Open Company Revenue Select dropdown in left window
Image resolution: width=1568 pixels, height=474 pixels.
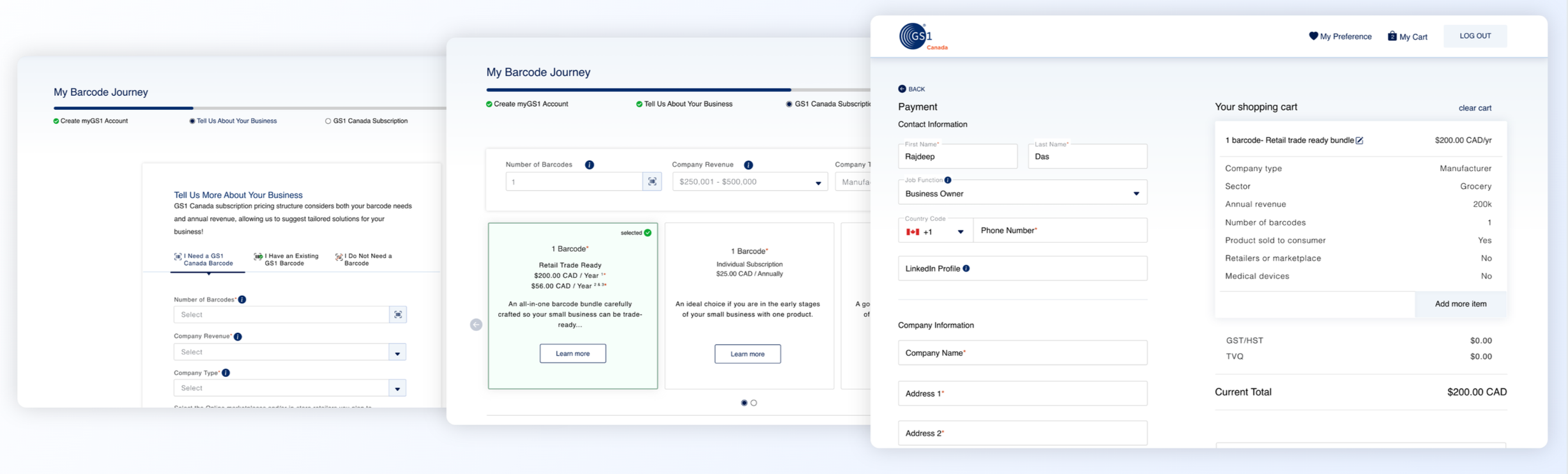pos(290,352)
